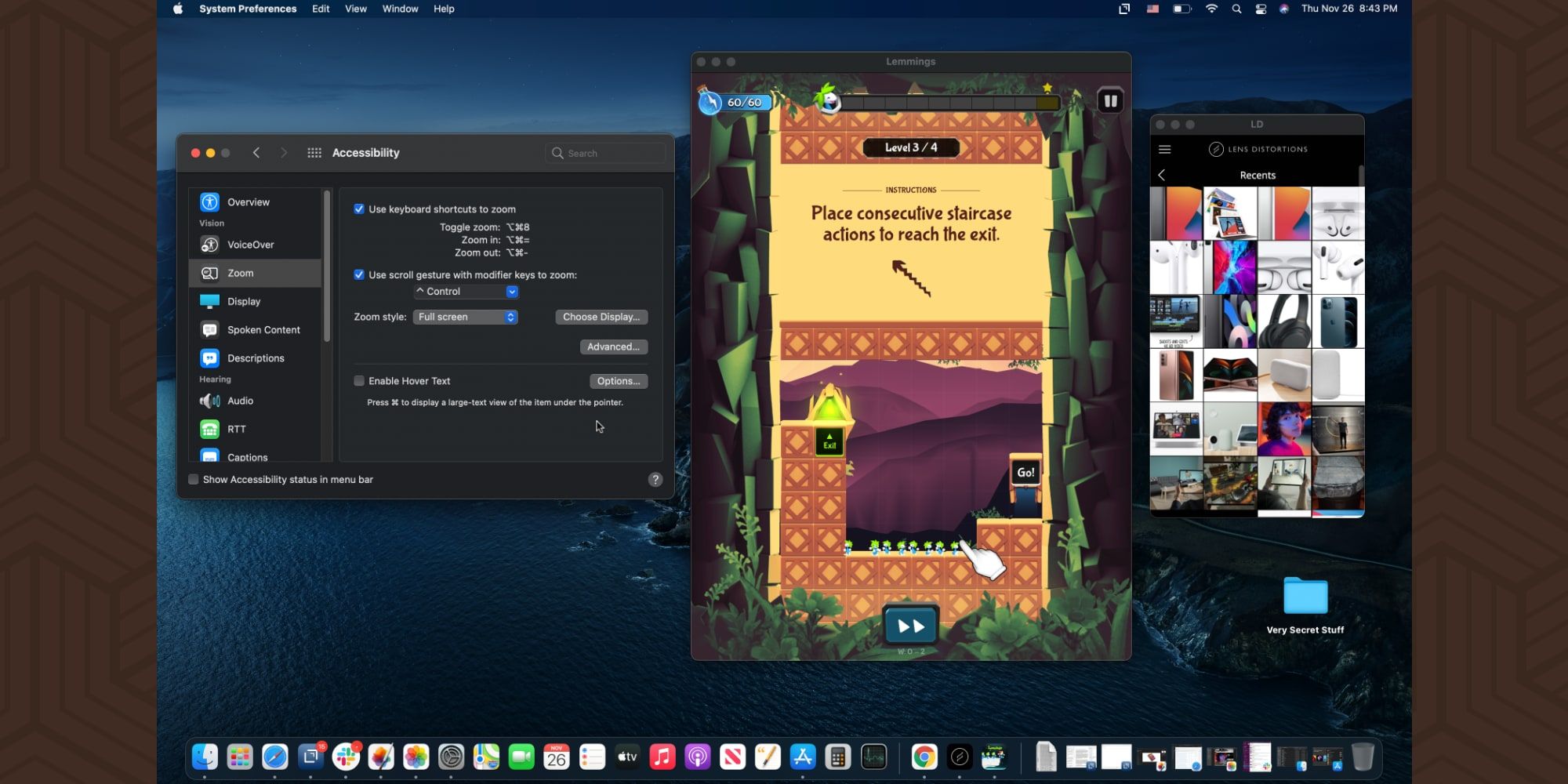Toggle Use keyboard shortcuts to zoom
The image size is (1568, 784).
click(x=359, y=209)
